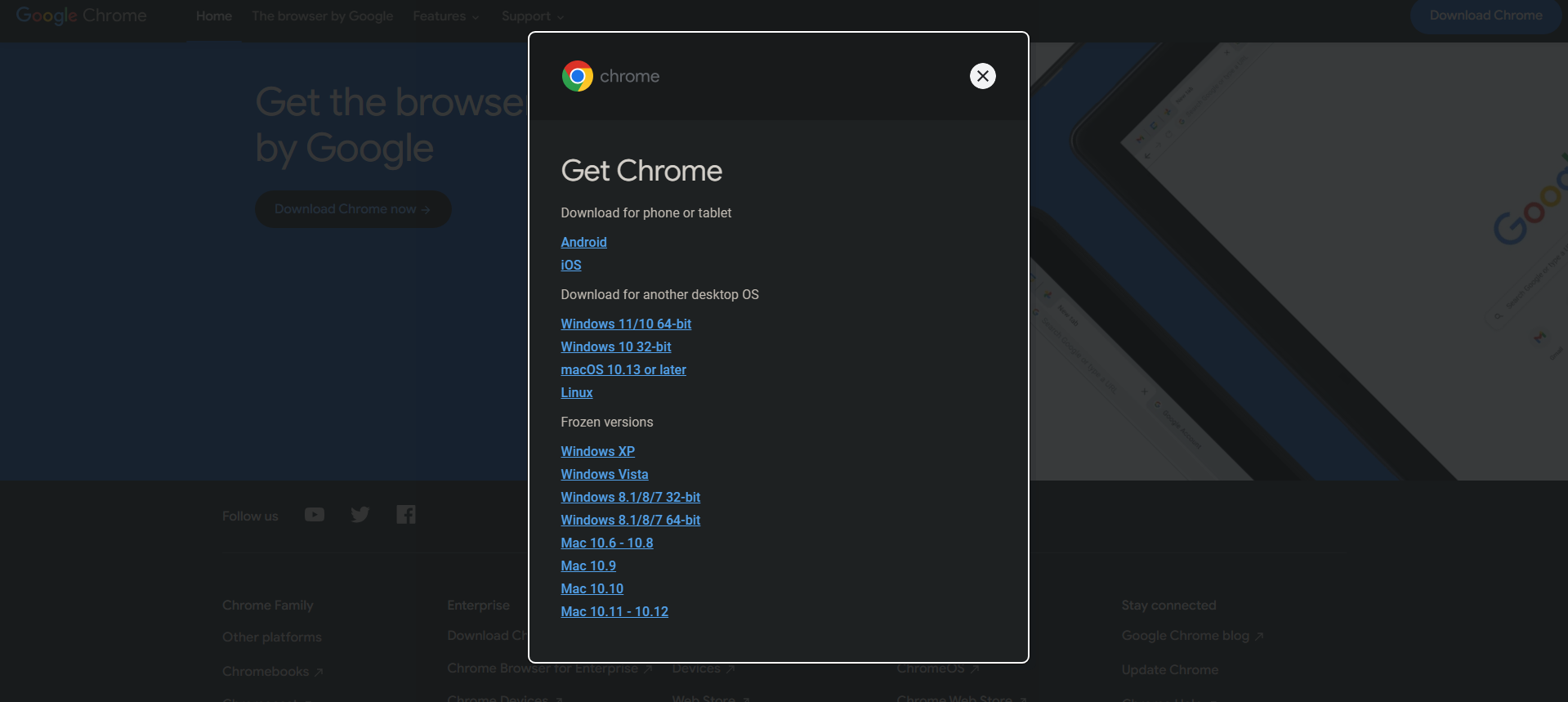The height and width of the screenshot is (702, 1568).
Task: Open Google Chrome blog footer link
Action: click(1193, 636)
